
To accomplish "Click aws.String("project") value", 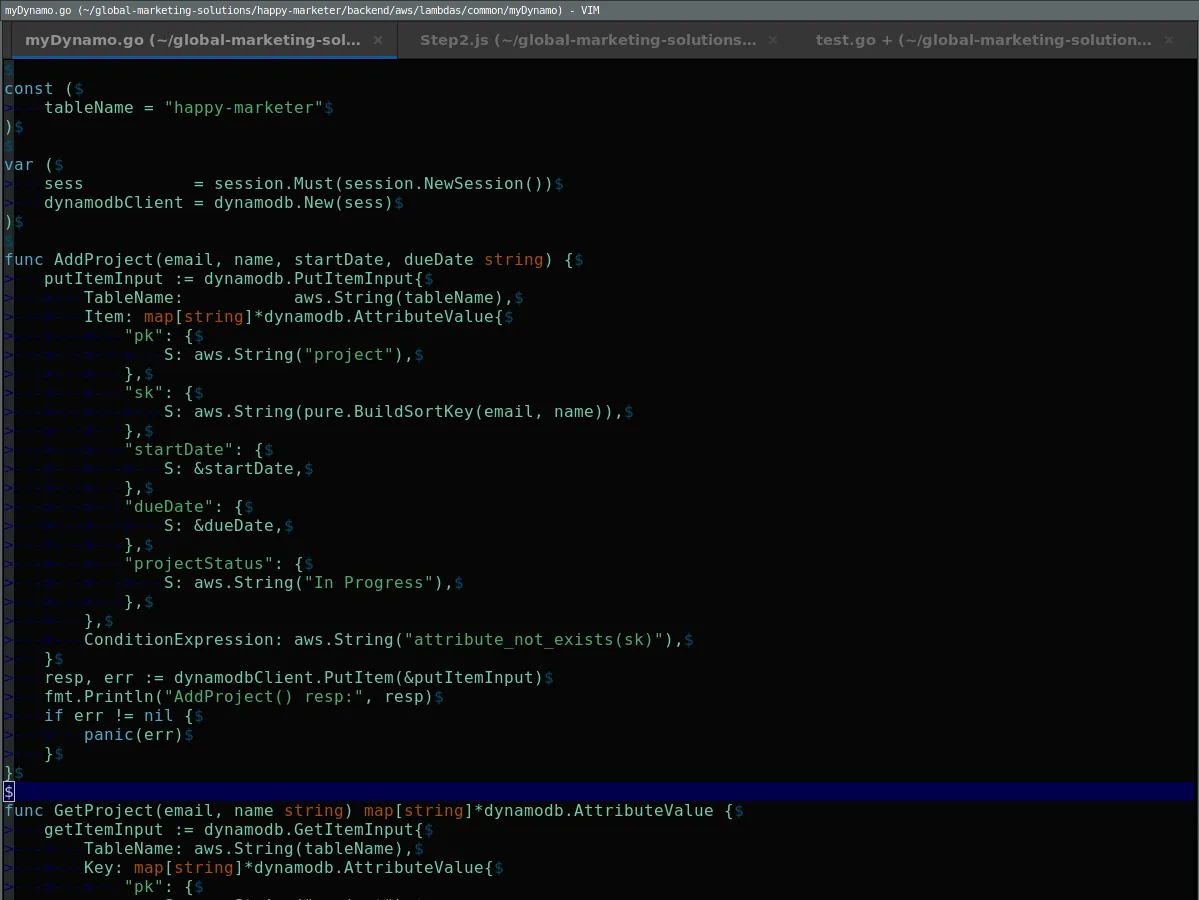I will [298, 355].
